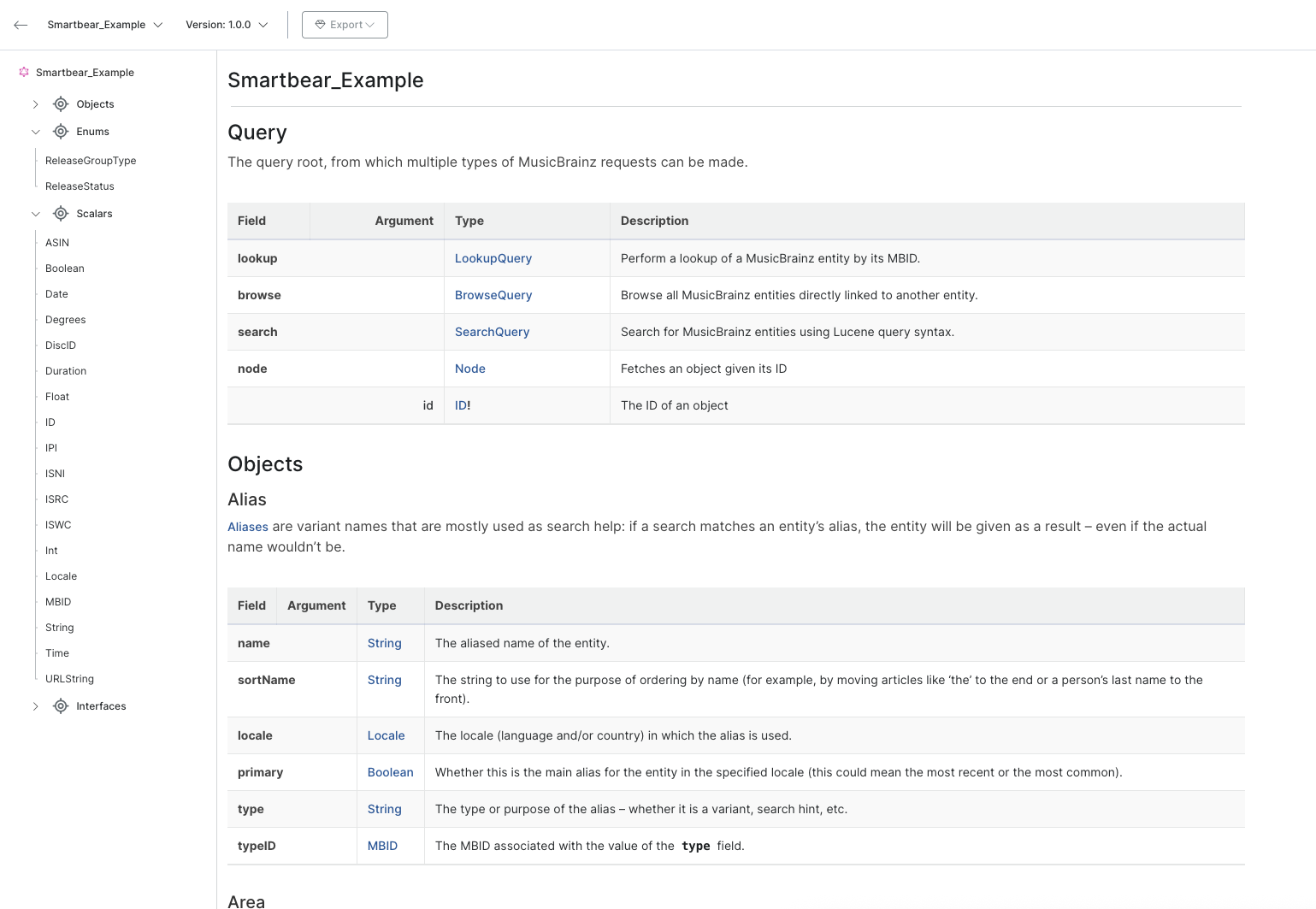
Task: Click the pink Smartbear_Example schema icon
Action: [x=24, y=73]
